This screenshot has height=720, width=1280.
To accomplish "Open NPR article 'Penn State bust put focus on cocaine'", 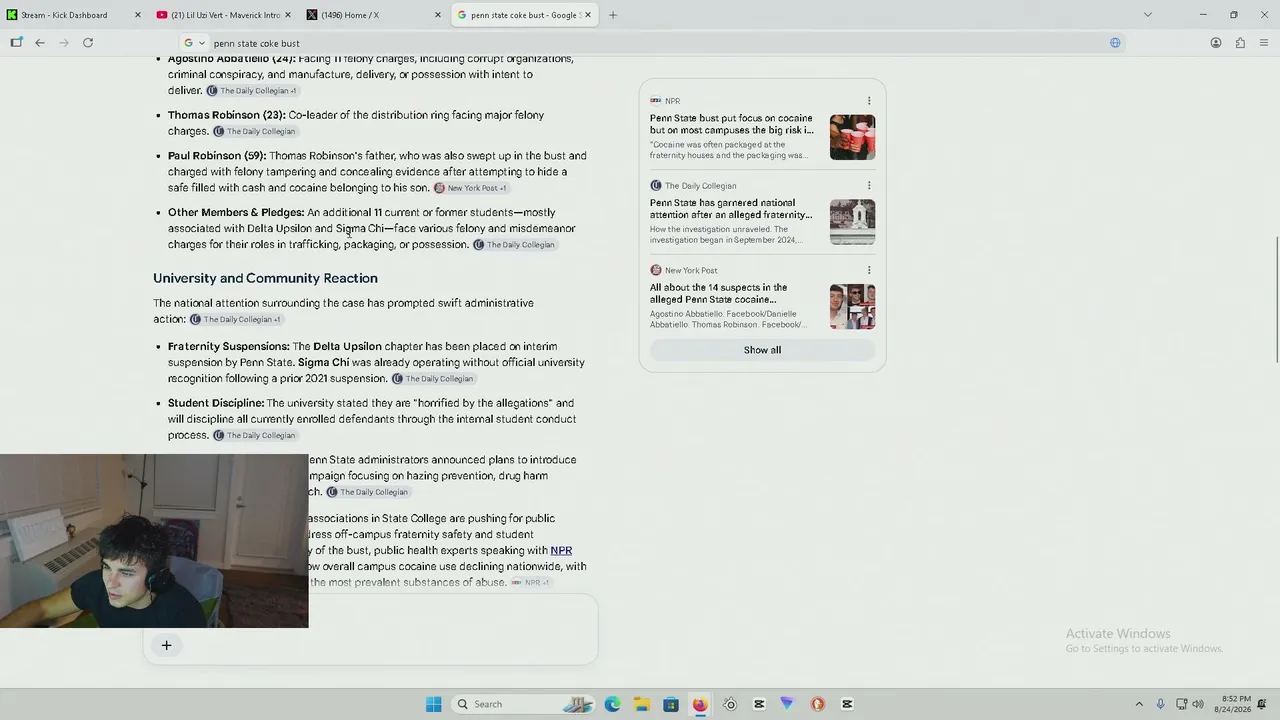I will click(x=732, y=124).
